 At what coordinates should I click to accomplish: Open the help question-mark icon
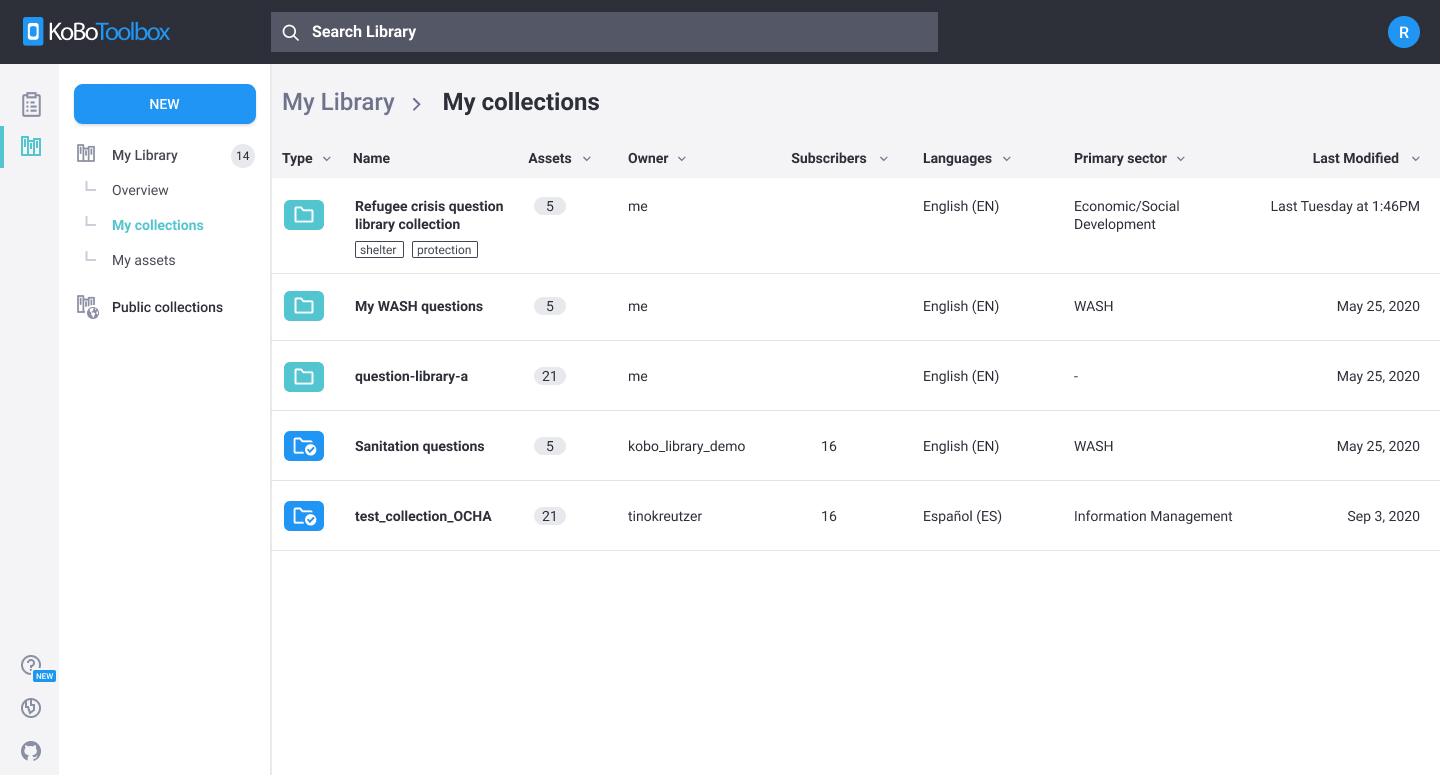30,664
